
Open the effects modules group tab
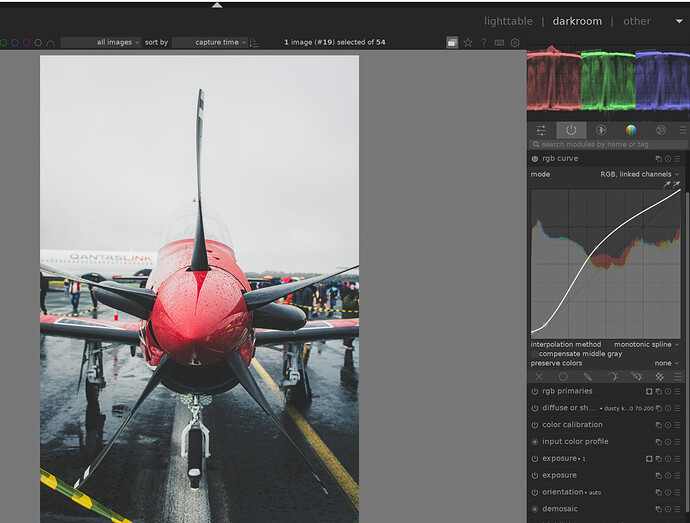(661, 130)
